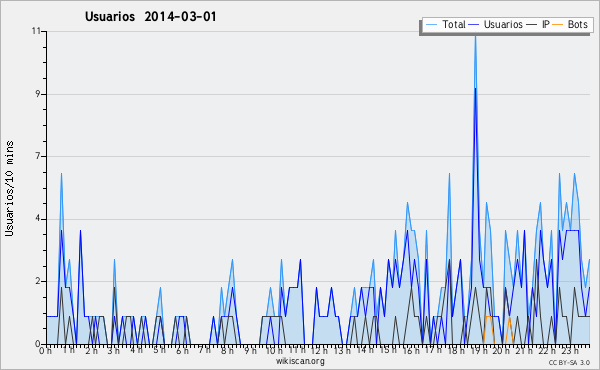The width and height of the screenshot is (600, 370).
Task: Click the x-axis label '10 h'
Action: (x=274, y=350)
